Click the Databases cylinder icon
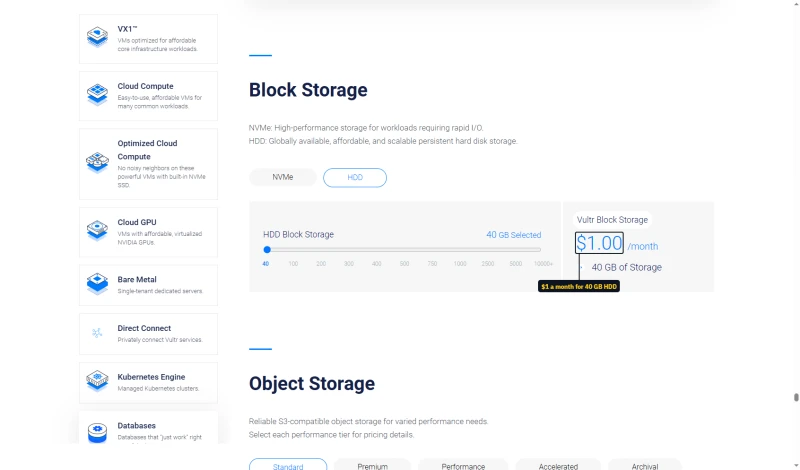The height and width of the screenshot is (470, 800). (97, 432)
